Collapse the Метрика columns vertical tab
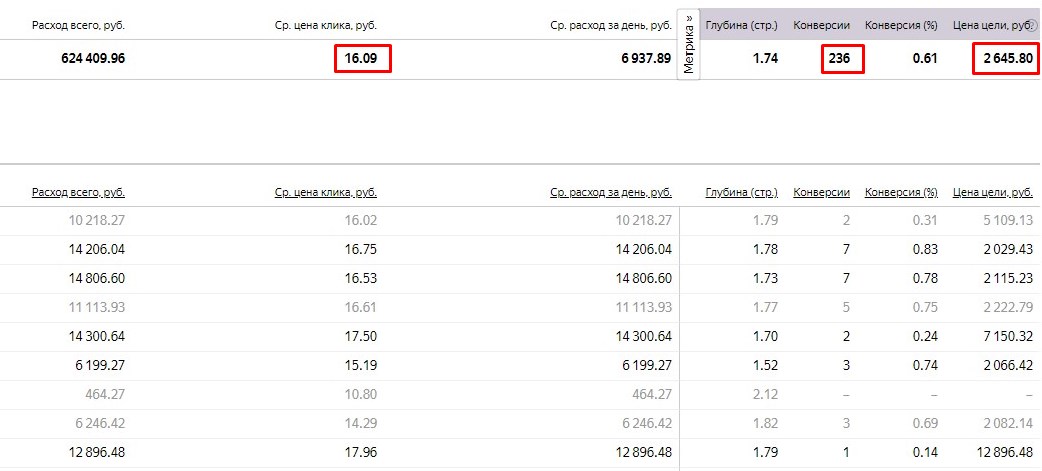The image size is (1042, 471). [688, 44]
